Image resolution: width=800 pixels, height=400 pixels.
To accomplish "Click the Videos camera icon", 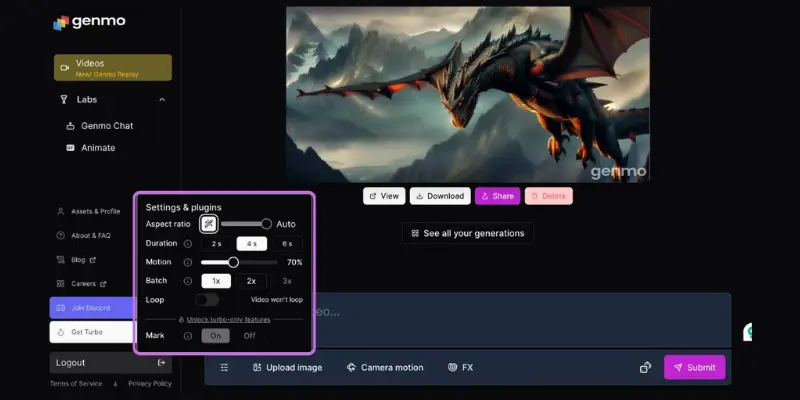I will pos(64,67).
